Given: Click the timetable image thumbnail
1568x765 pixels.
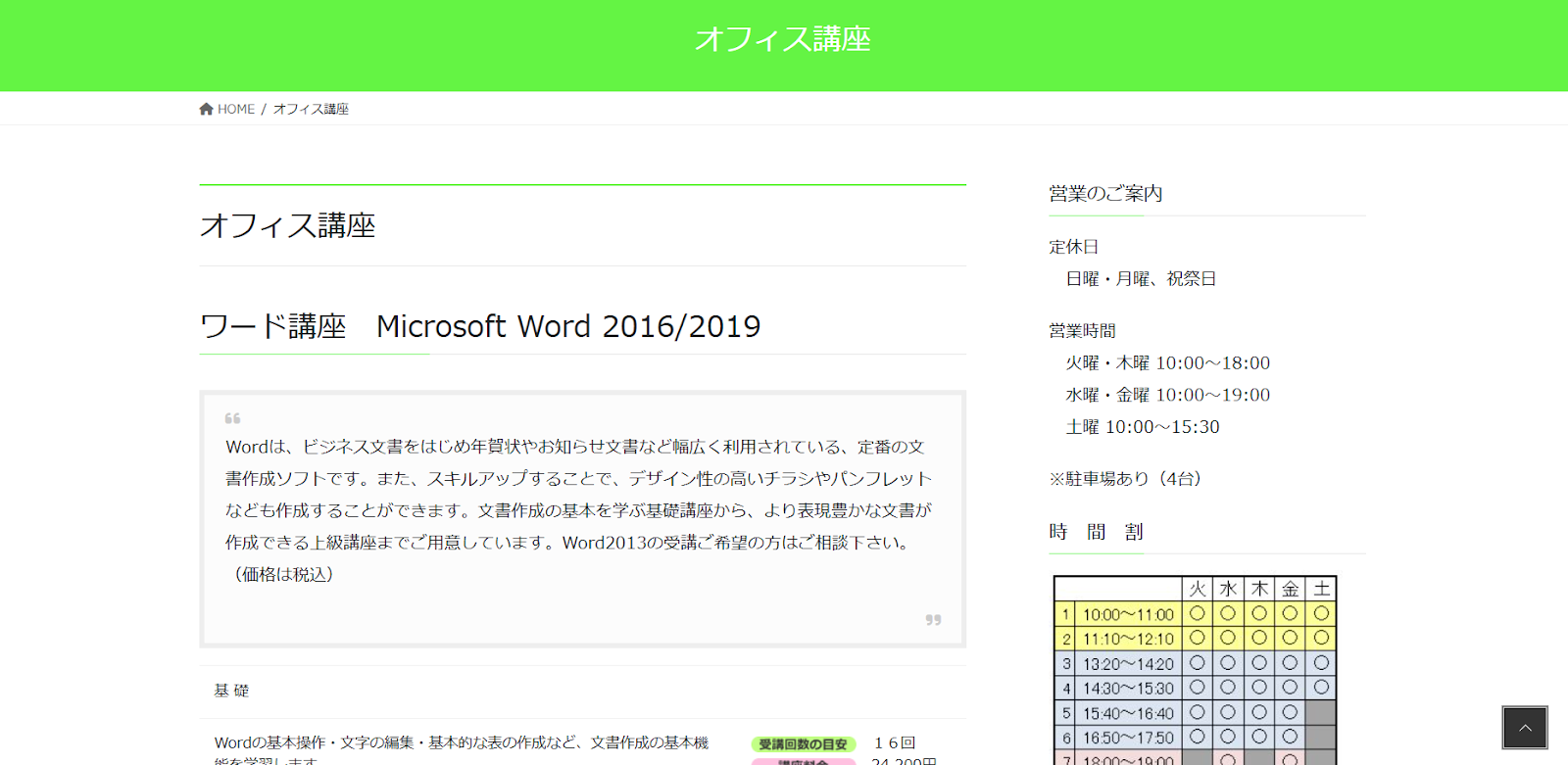Looking at the screenshot, I should [1195, 670].
